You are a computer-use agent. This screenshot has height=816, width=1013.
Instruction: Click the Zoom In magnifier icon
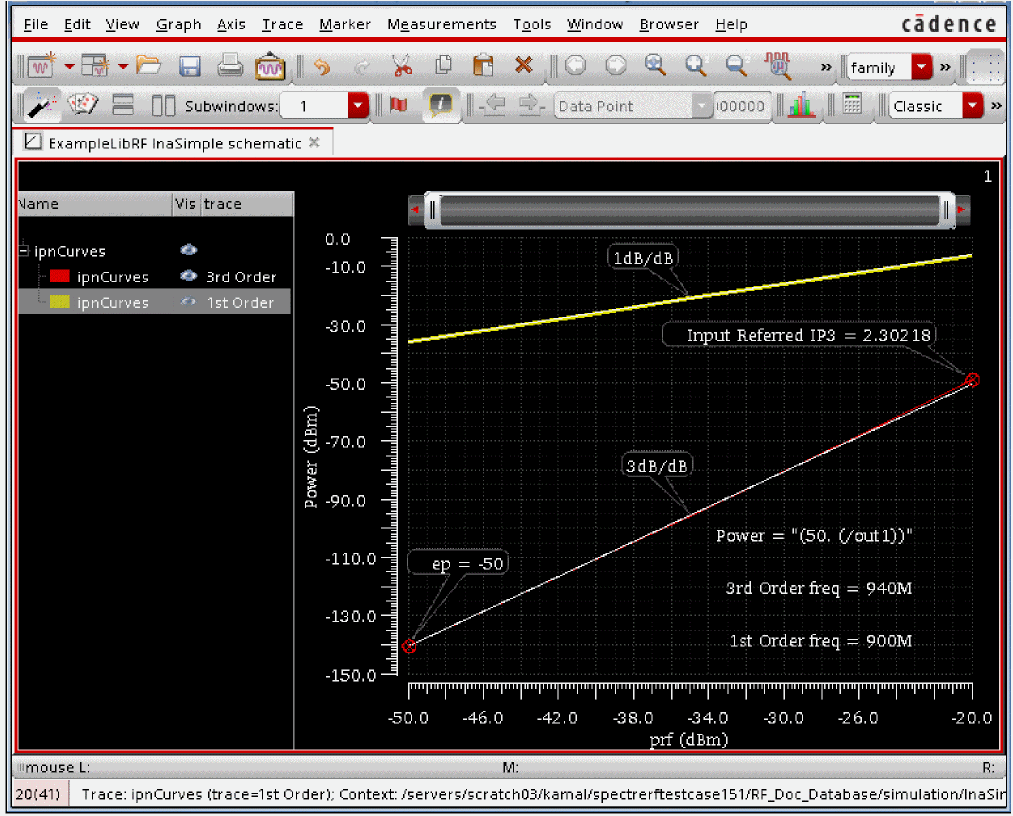tap(655, 66)
